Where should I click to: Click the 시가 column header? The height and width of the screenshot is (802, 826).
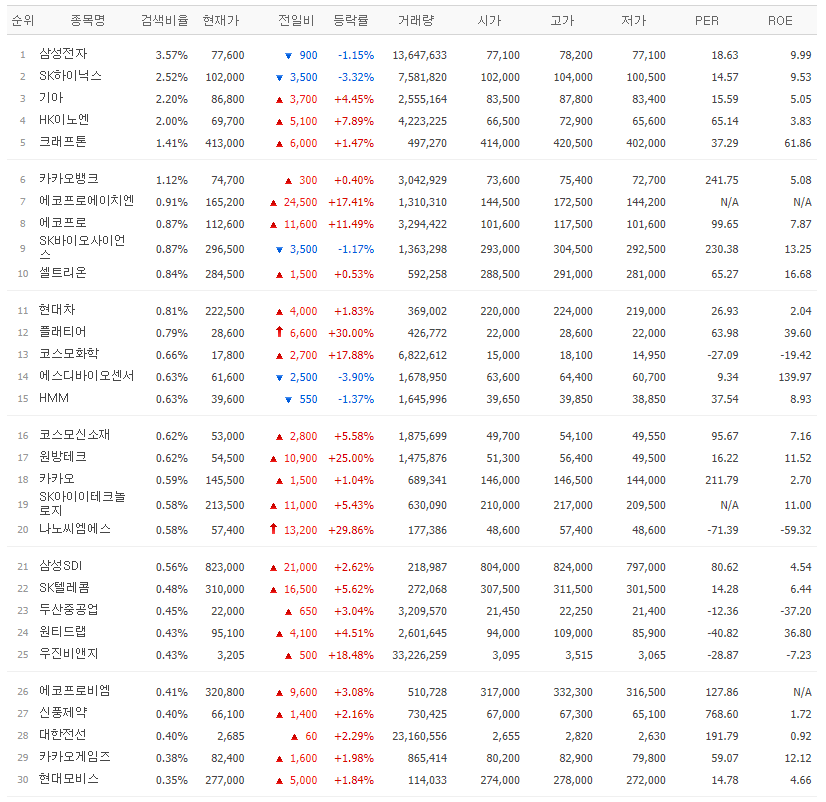point(489,21)
